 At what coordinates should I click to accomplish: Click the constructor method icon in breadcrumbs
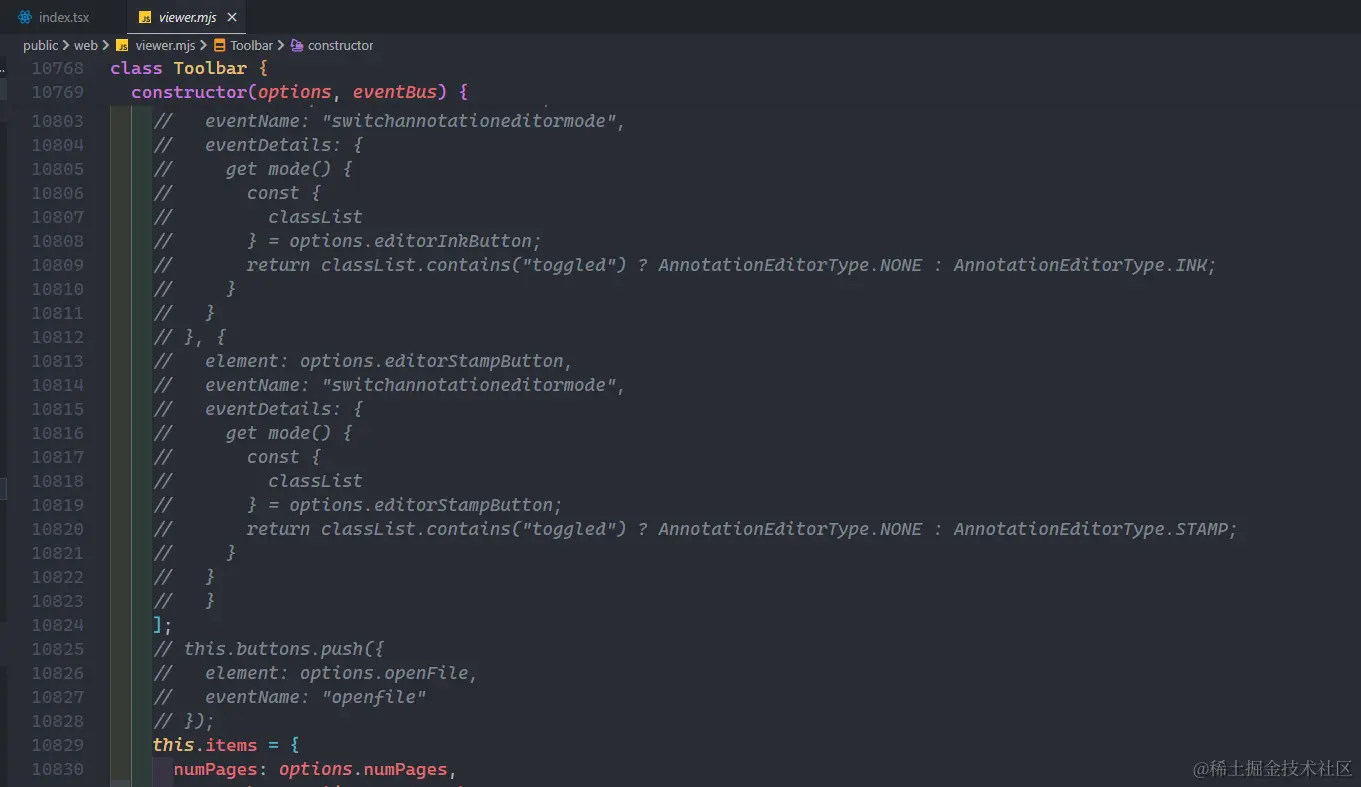[x=296, y=45]
